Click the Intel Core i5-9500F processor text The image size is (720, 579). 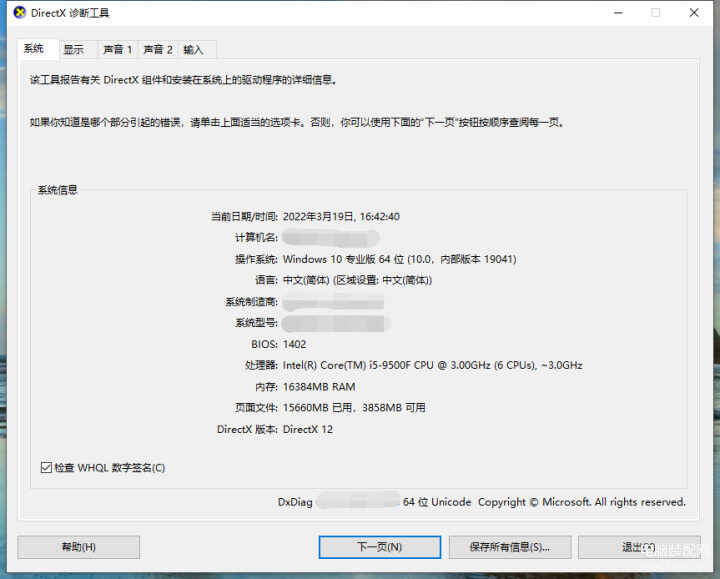pos(433,365)
